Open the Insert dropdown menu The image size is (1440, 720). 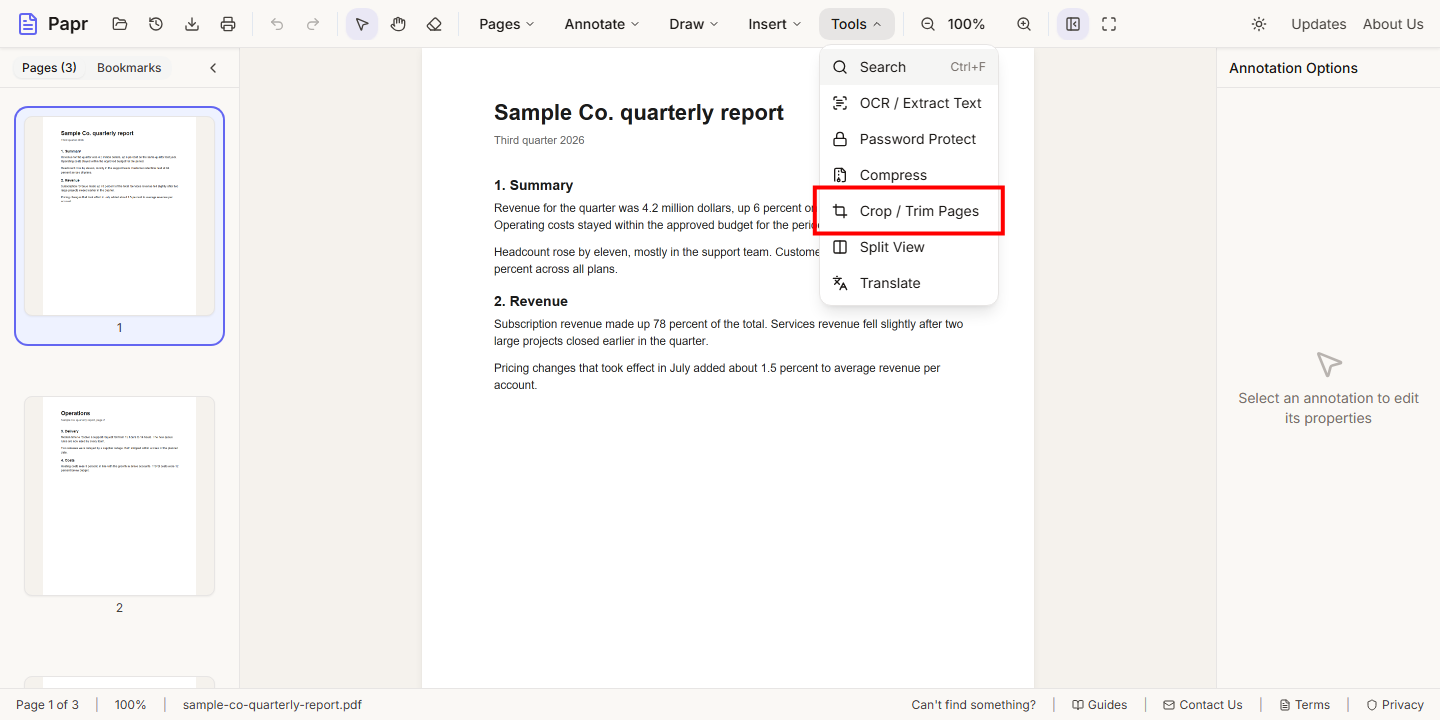coord(775,24)
